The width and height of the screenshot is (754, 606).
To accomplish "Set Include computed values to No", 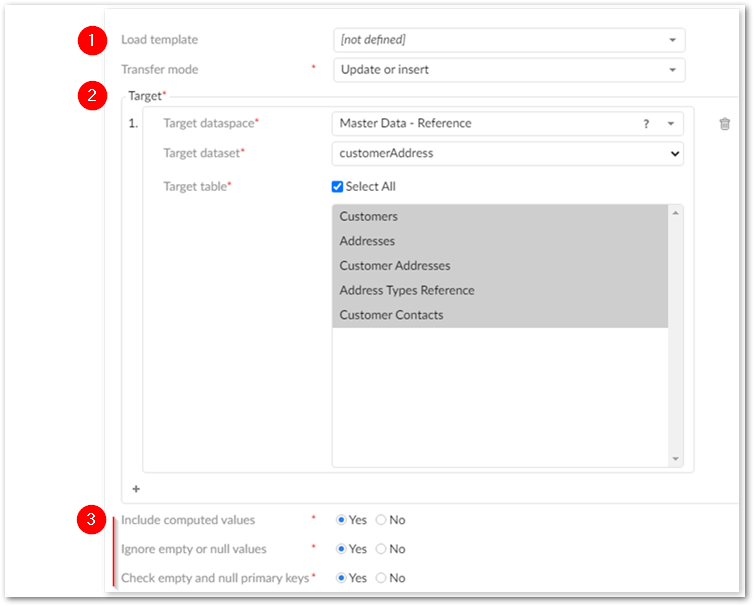I will click(x=381, y=520).
